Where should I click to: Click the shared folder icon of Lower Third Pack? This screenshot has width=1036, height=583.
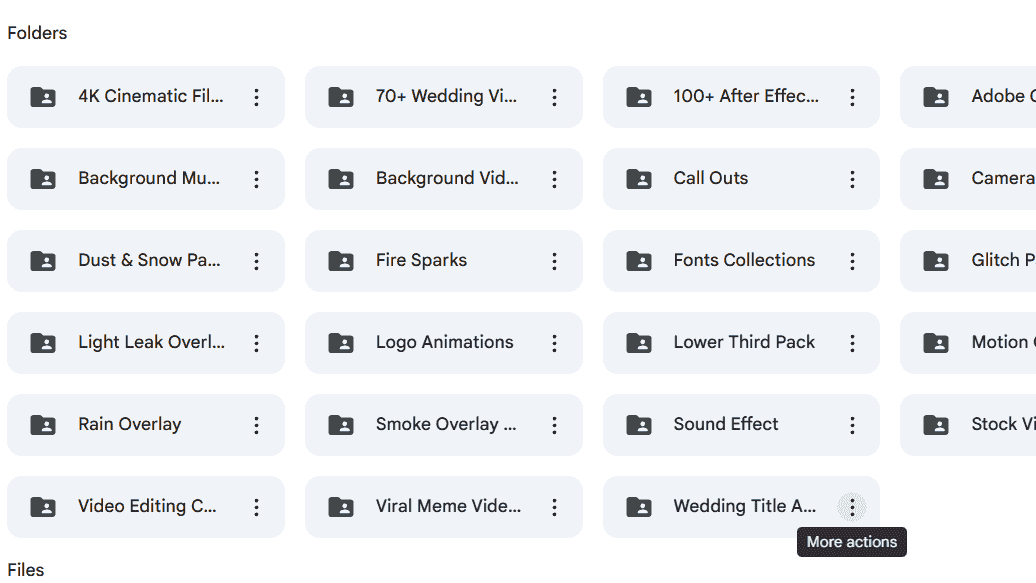[x=639, y=343]
